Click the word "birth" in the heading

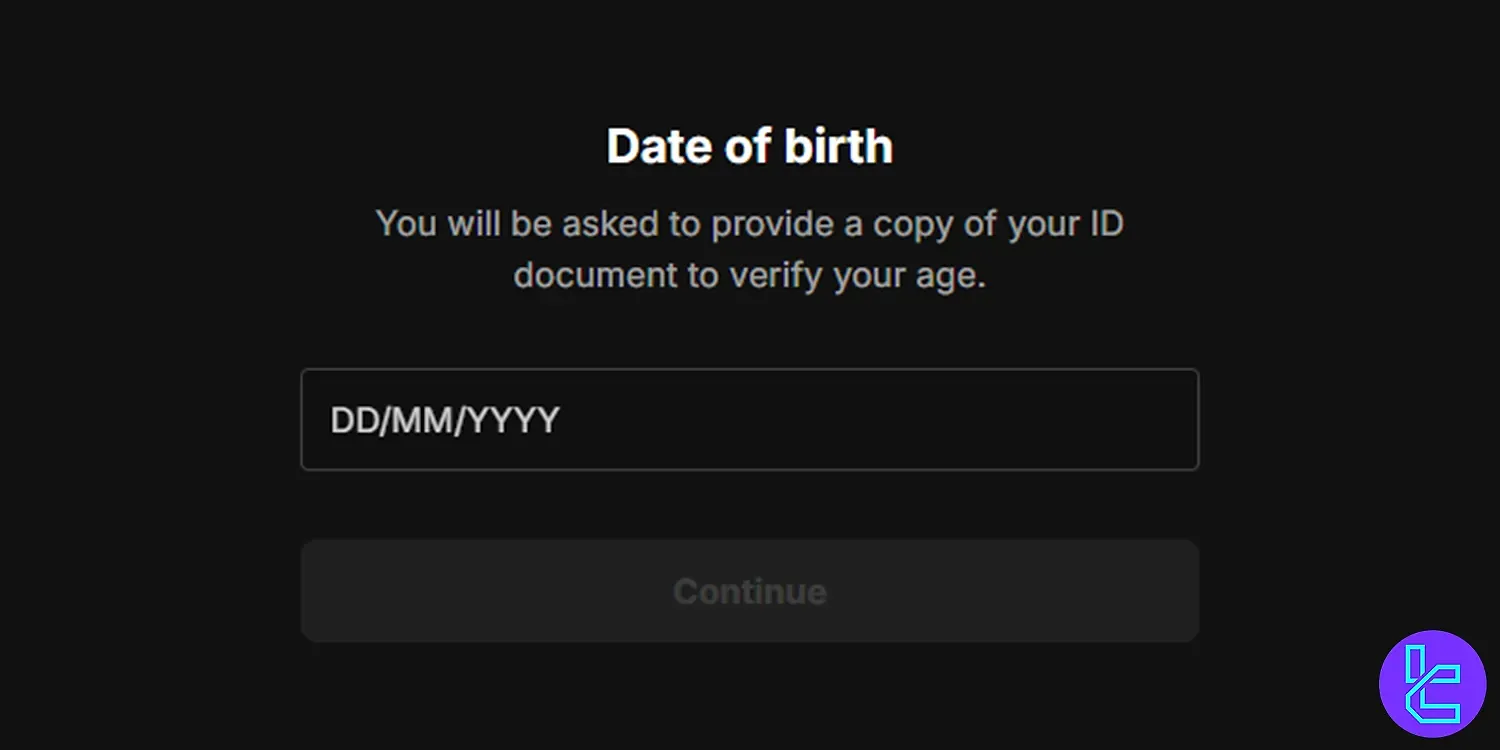point(838,146)
